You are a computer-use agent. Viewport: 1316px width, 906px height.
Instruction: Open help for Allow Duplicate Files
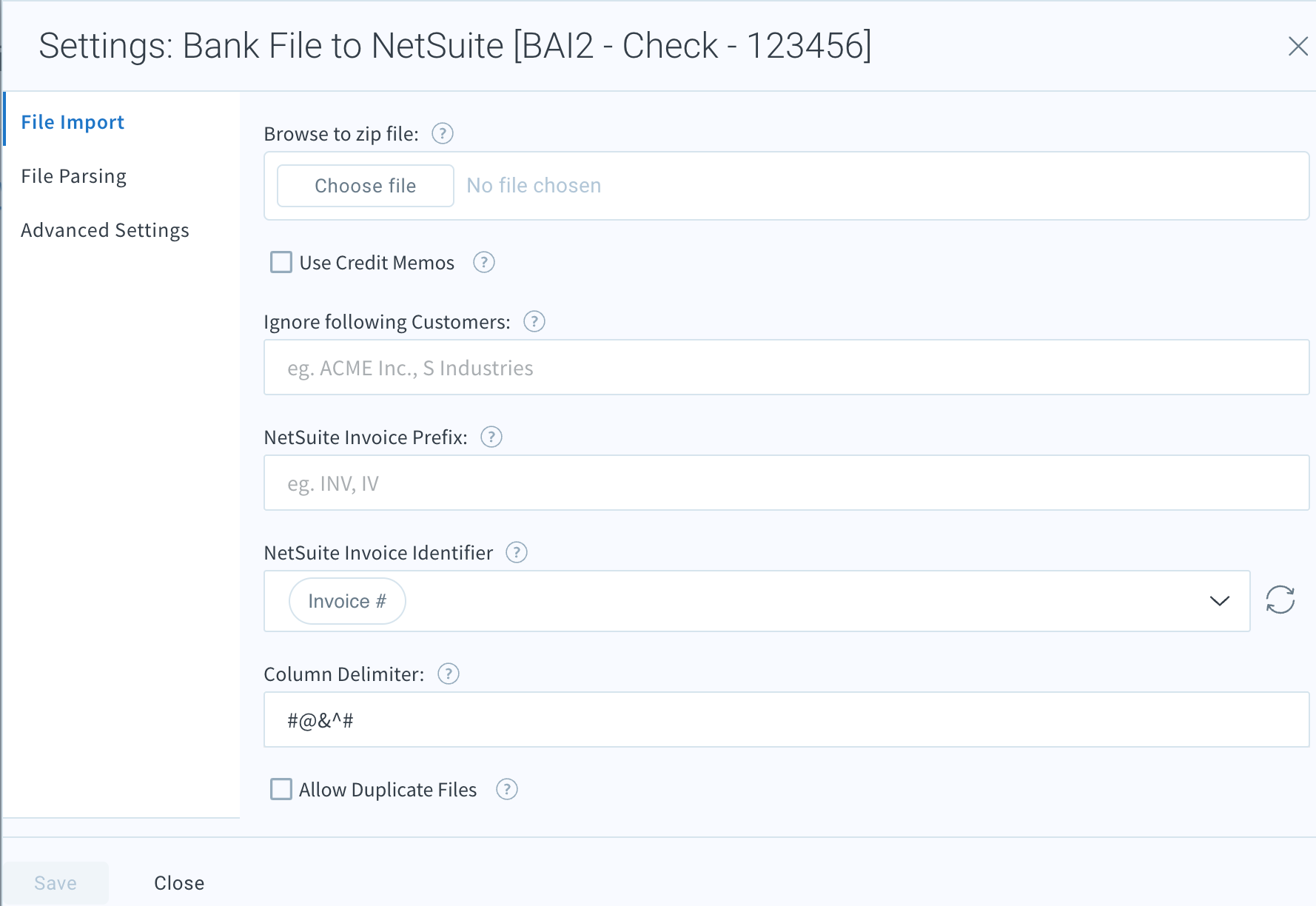507,789
